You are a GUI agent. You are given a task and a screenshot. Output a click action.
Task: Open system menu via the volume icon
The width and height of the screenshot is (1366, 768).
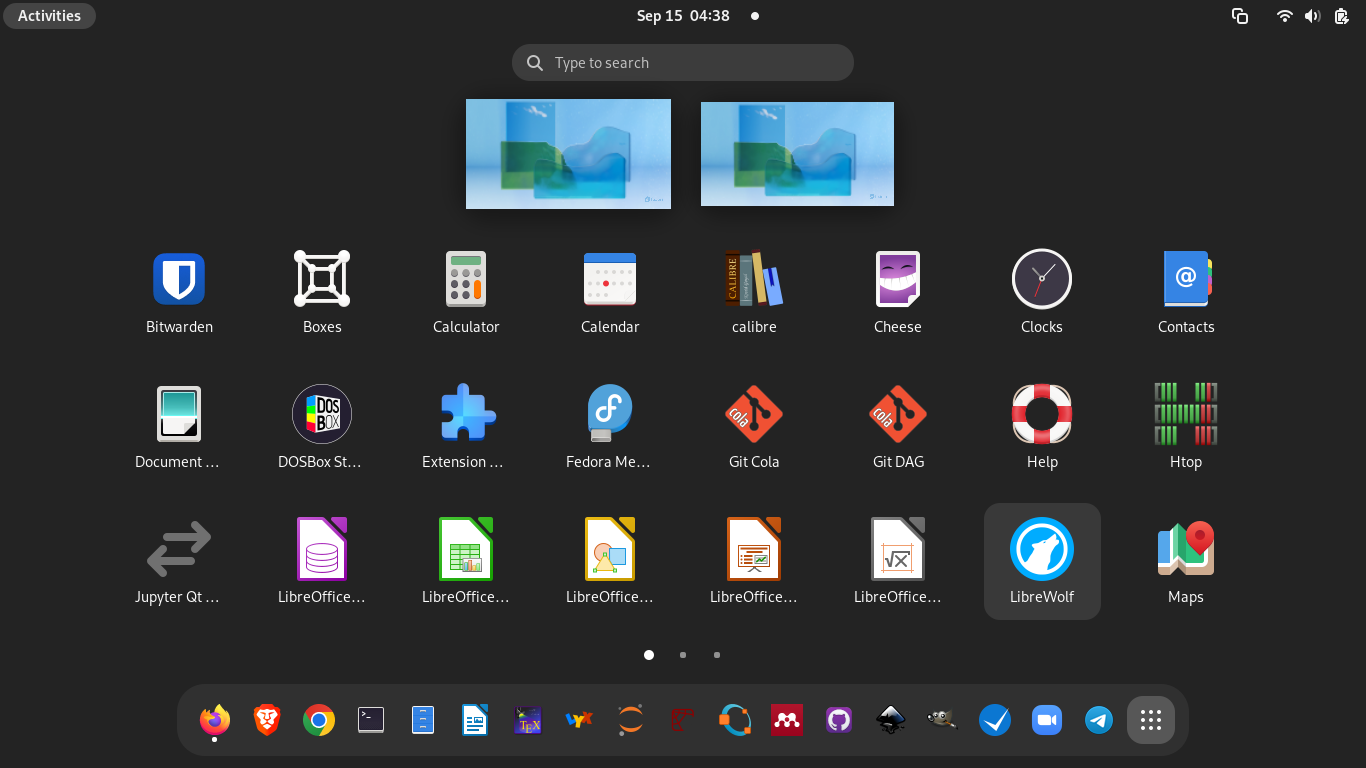(x=1313, y=16)
